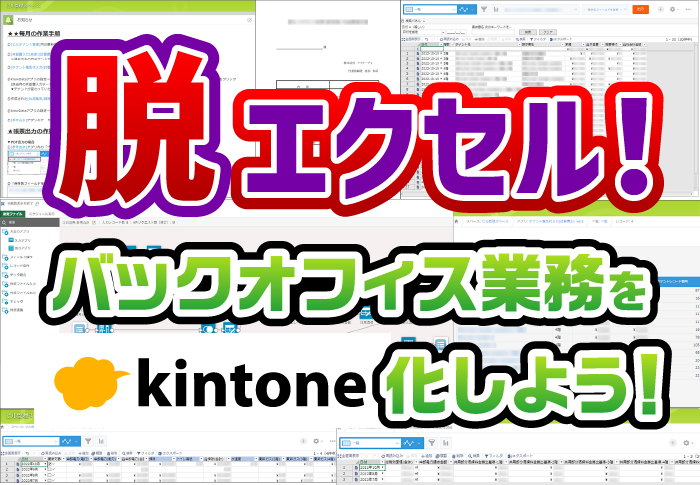Tick the checkbox in bottom-left grid row 3
This screenshot has width=700, height=485.
(x=50, y=476)
